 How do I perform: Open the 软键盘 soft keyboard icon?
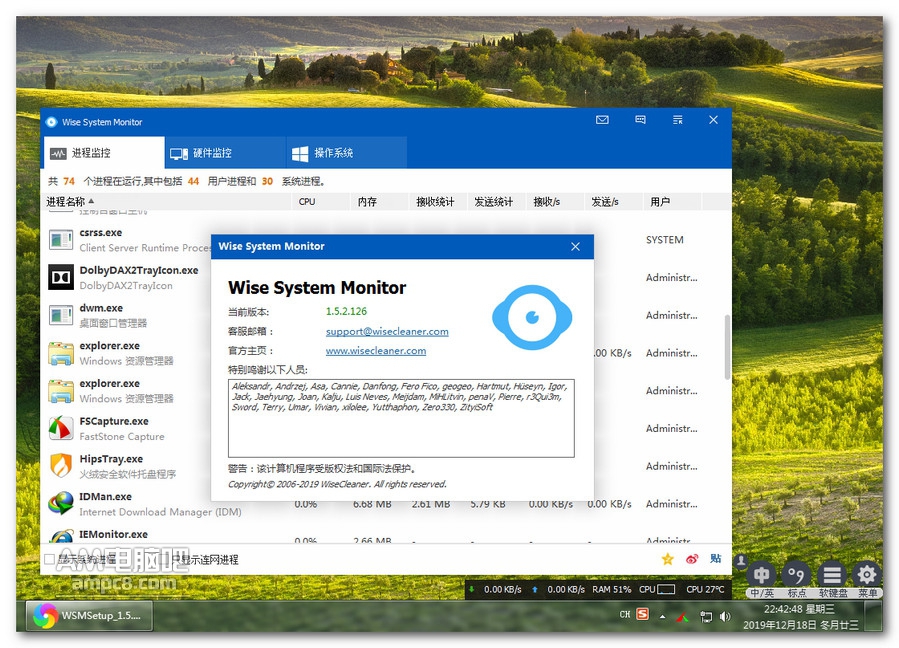(832, 575)
